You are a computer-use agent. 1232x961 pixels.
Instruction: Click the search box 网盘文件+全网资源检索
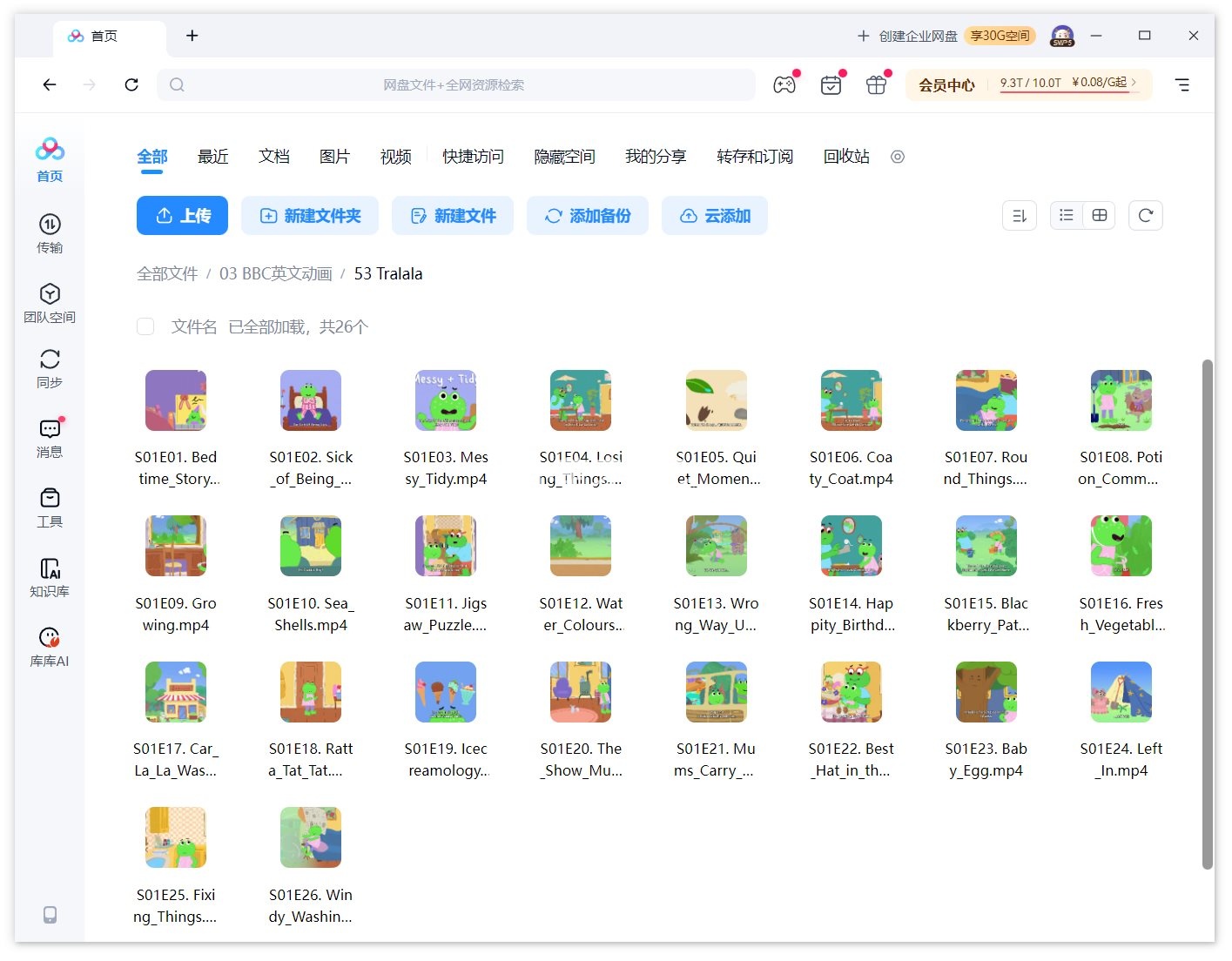[x=456, y=84]
